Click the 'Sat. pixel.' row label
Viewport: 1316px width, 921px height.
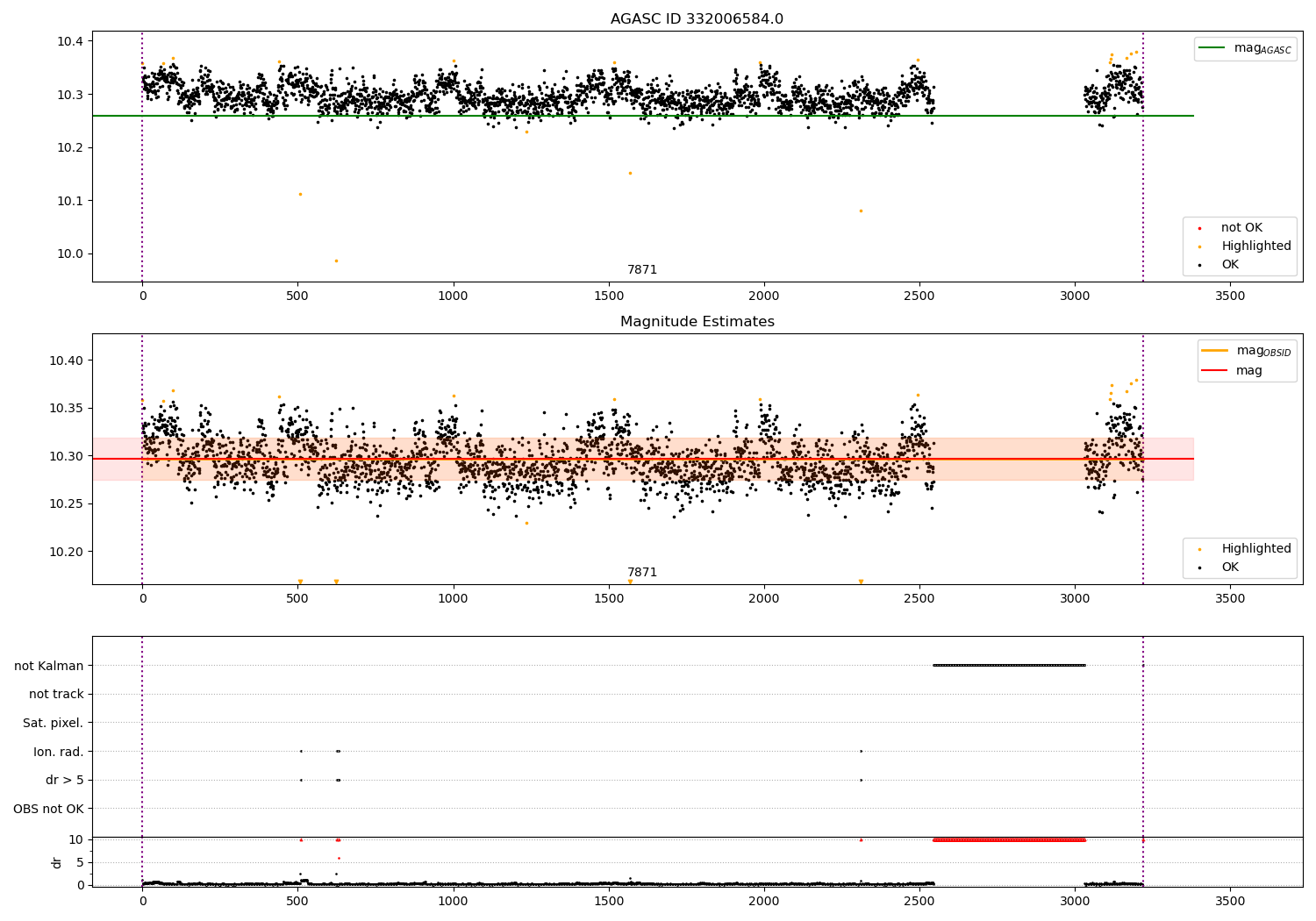pyautogui.click(x=54, y=724)
